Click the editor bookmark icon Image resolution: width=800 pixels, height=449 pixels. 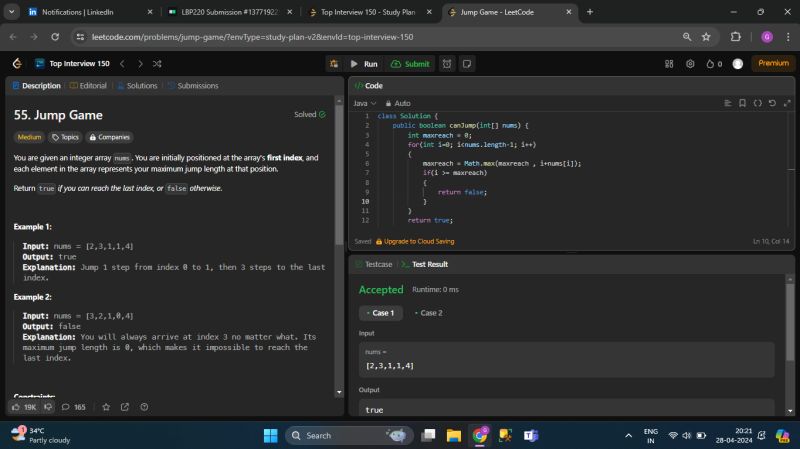(742, 103)
